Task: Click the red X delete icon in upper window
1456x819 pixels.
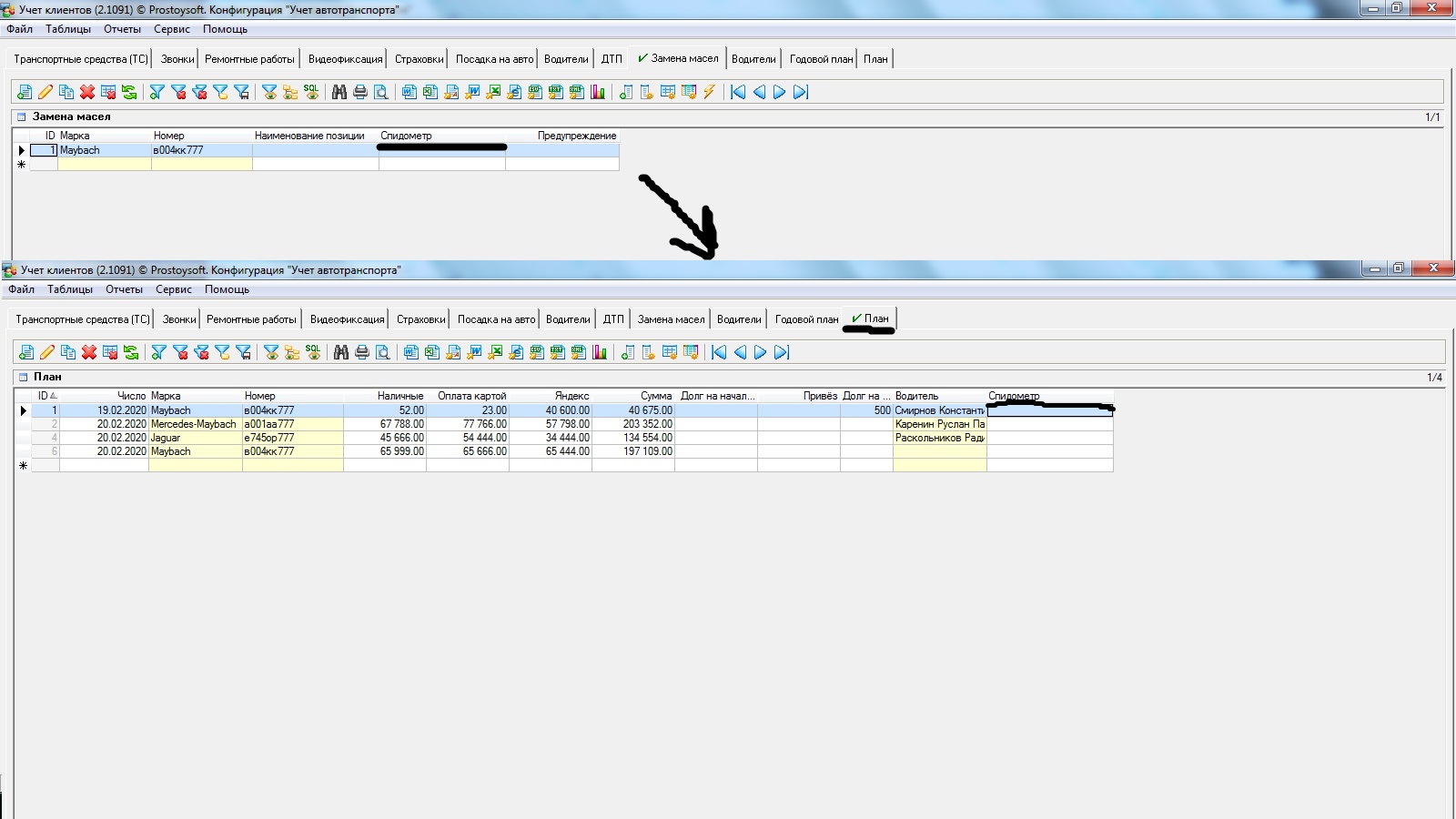Action: (87, 92)
